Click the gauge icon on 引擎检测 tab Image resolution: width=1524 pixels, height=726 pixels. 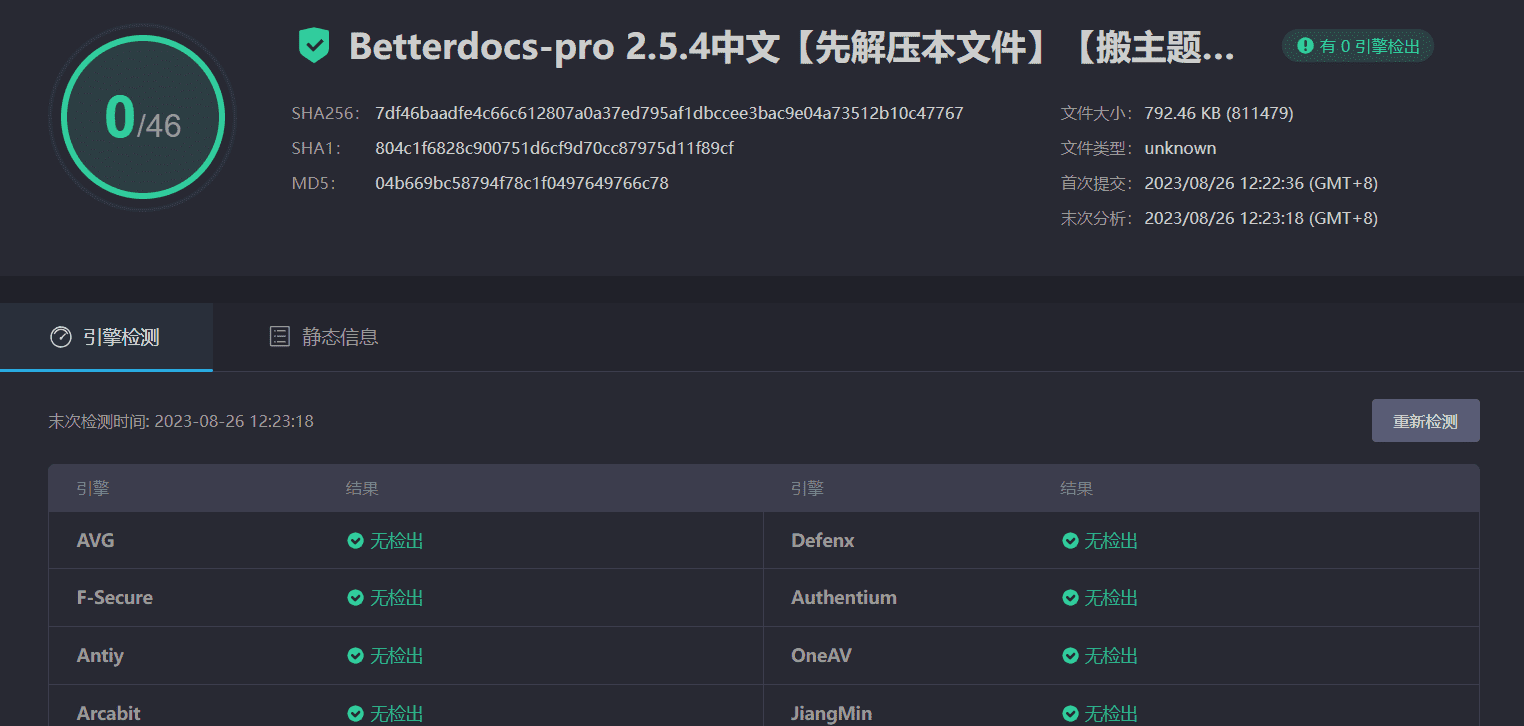(61, 337)
